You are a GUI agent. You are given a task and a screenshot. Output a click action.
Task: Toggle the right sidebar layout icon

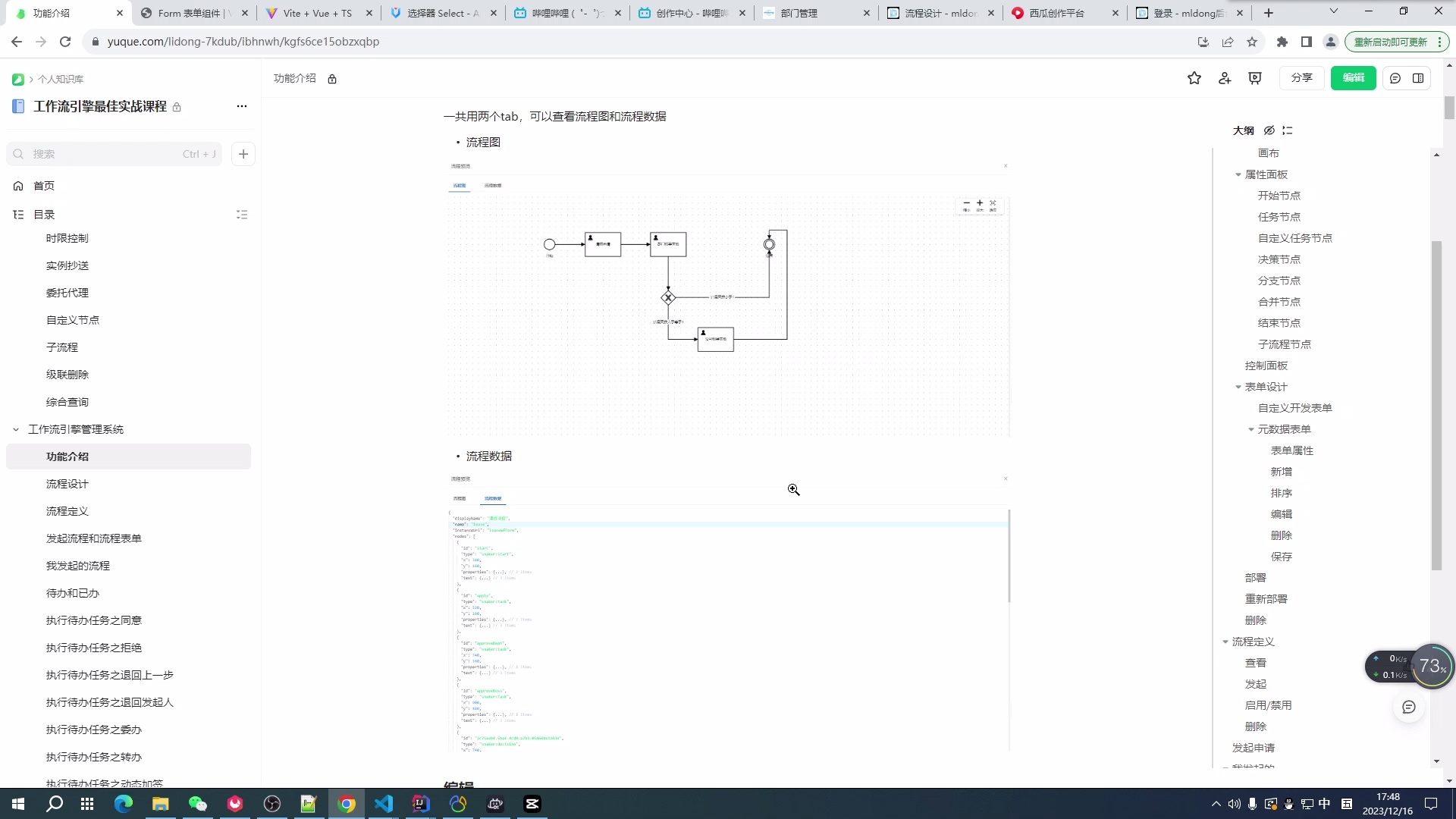(x=1418, y=78)
